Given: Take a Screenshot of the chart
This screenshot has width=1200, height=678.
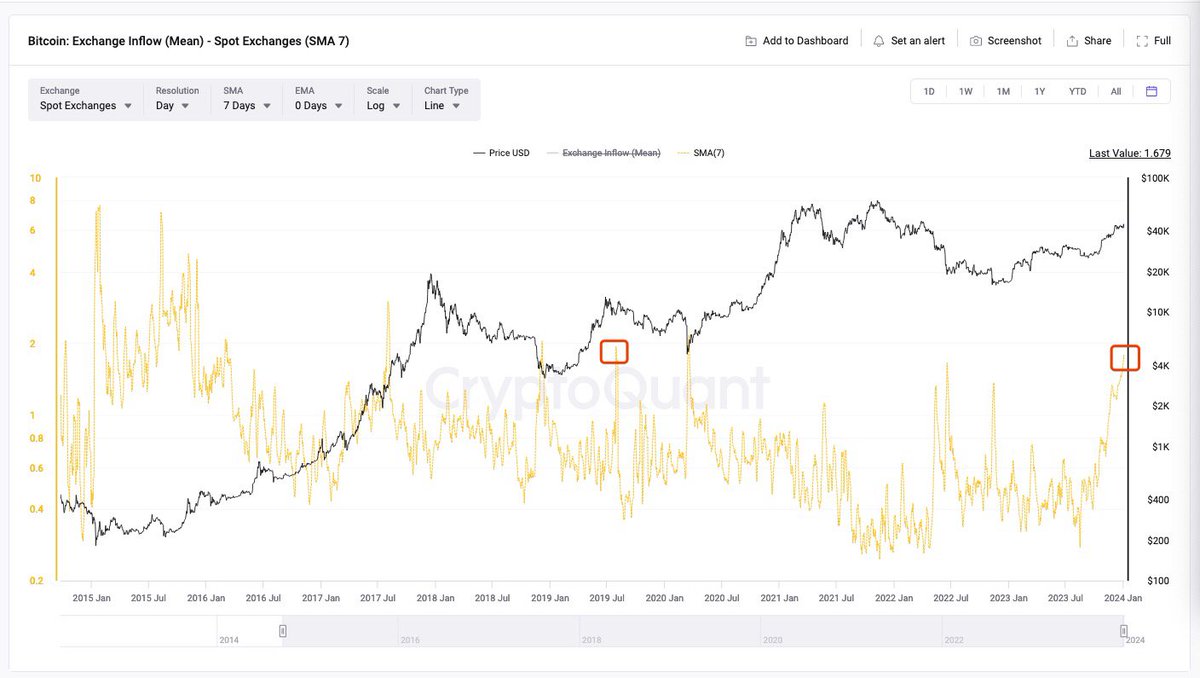Looking at the screenshot, I should [x=1006, y=41].
